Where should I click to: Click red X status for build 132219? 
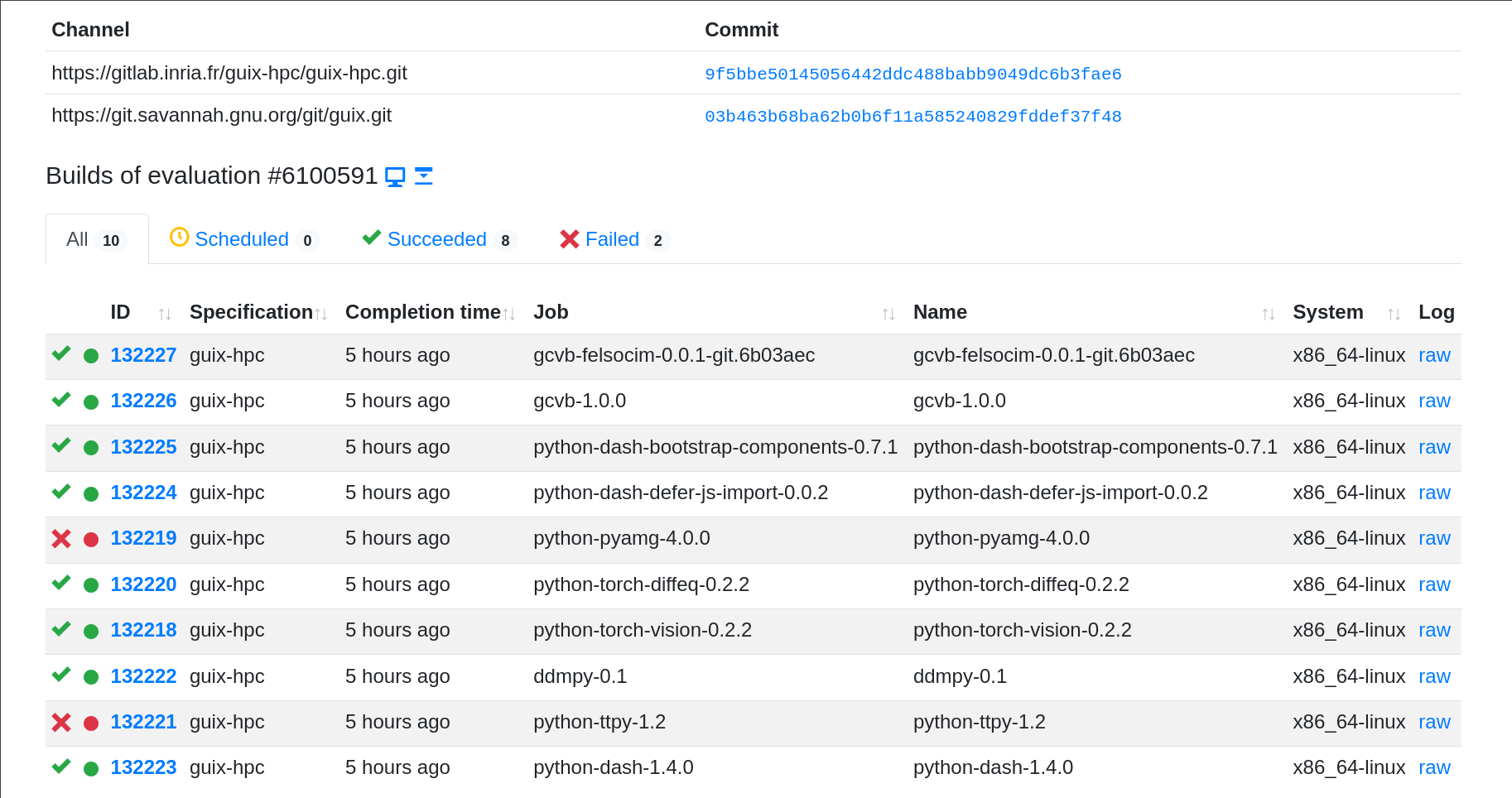click(61, 539)
